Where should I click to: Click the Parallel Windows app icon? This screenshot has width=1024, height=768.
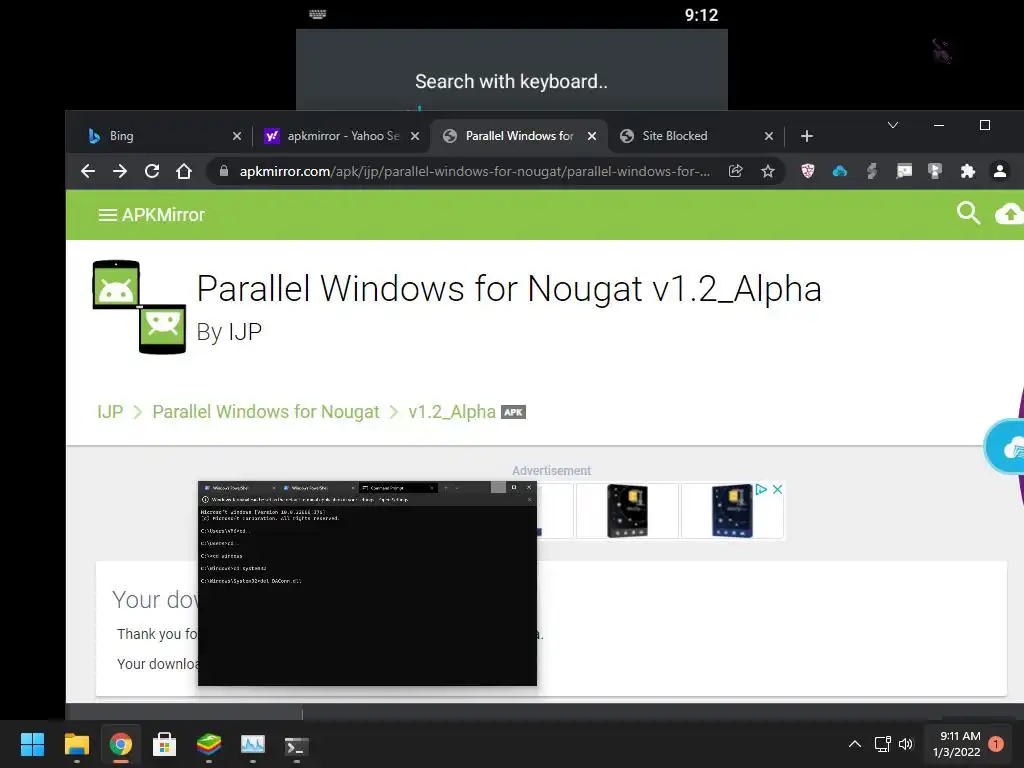pyautogui.click(x=139, y=307)
